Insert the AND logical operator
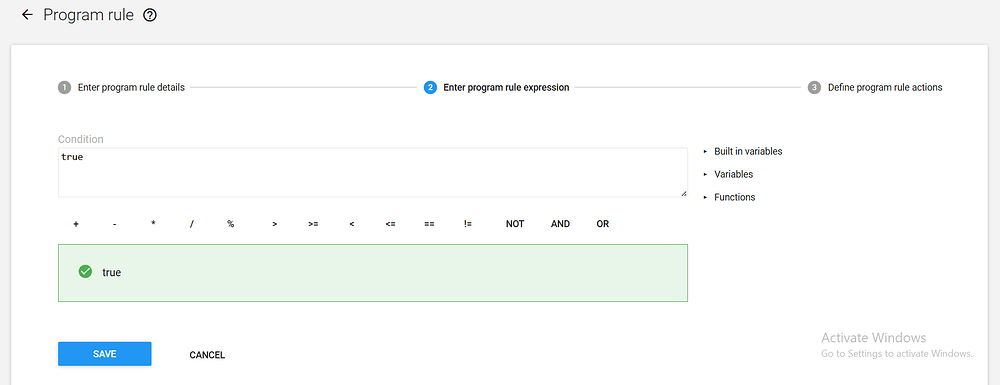Screen dimensions: 1000x385 tap(560, 224)
